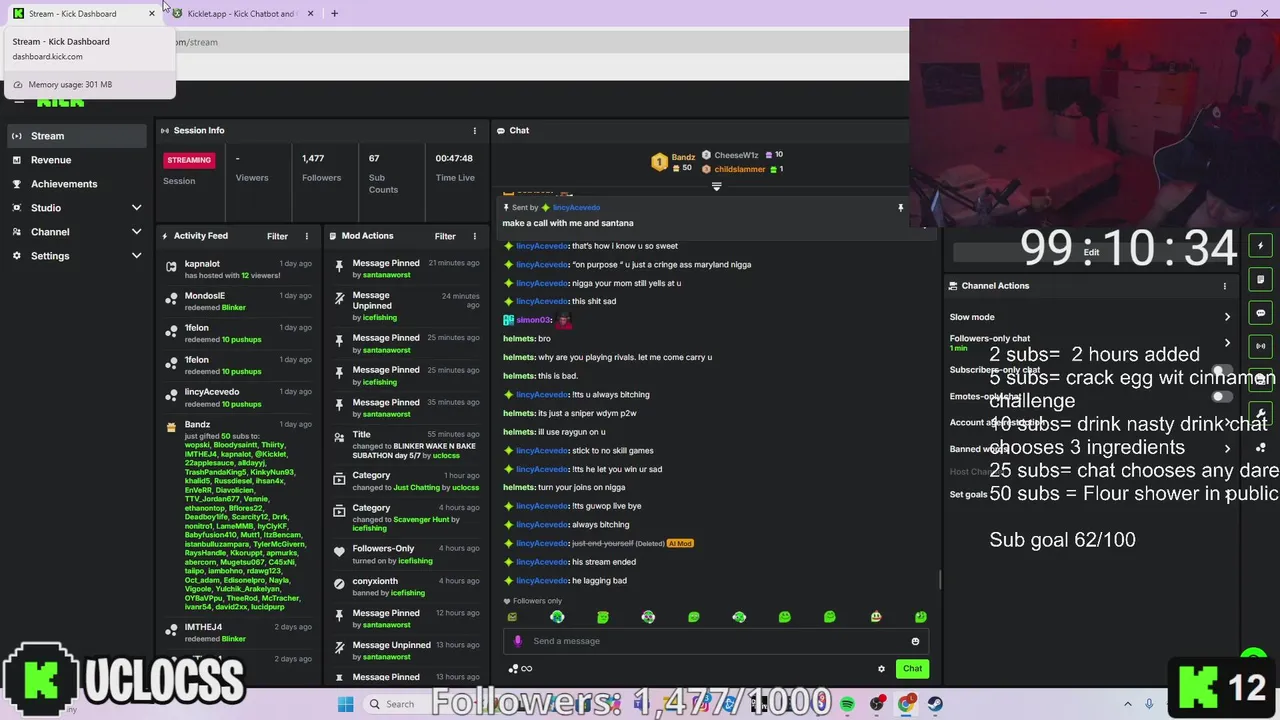Expand the Studio sidebar section

[136, 208]
